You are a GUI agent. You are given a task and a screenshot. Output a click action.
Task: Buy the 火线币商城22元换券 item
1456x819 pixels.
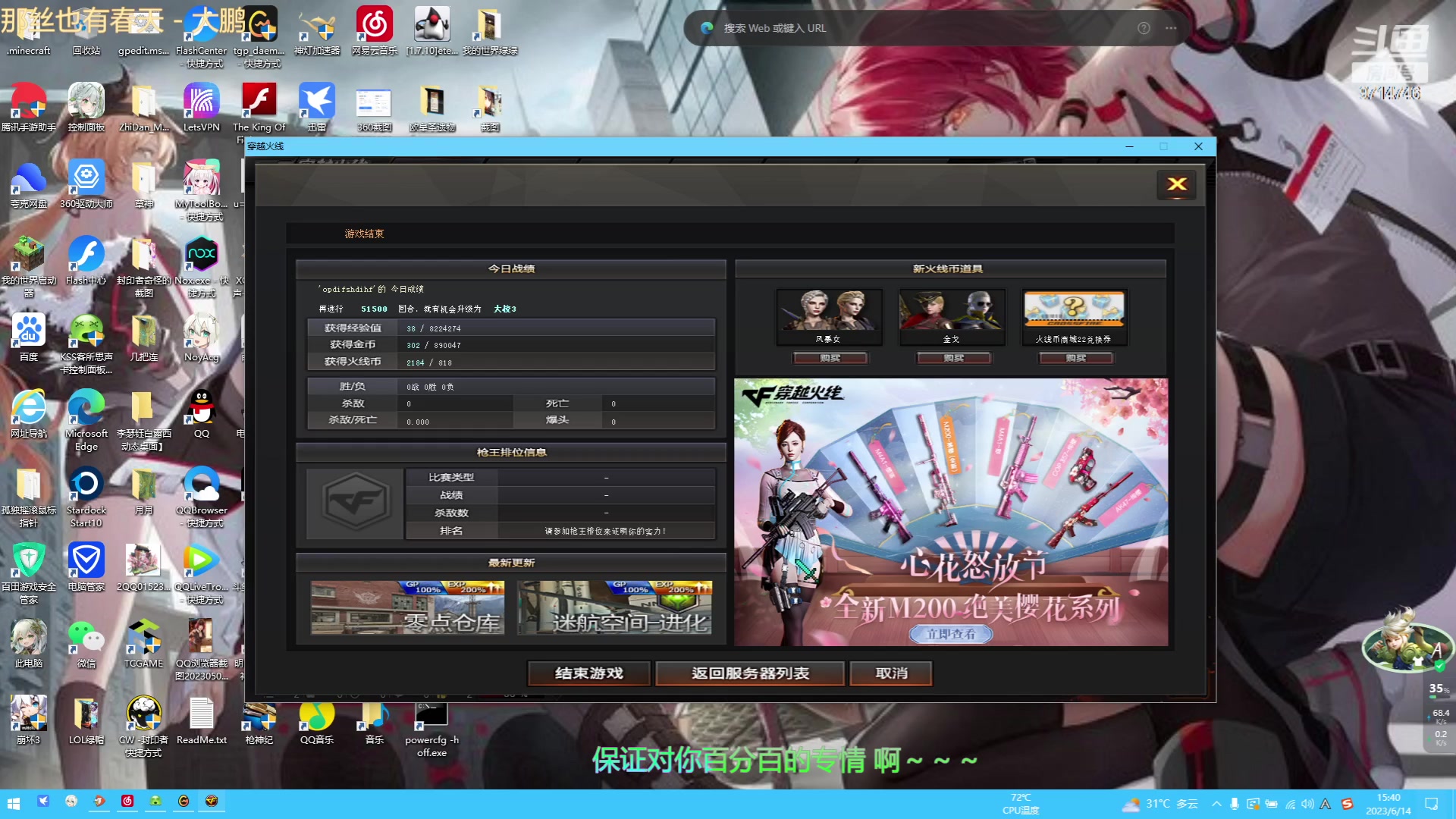point(1075,358)
